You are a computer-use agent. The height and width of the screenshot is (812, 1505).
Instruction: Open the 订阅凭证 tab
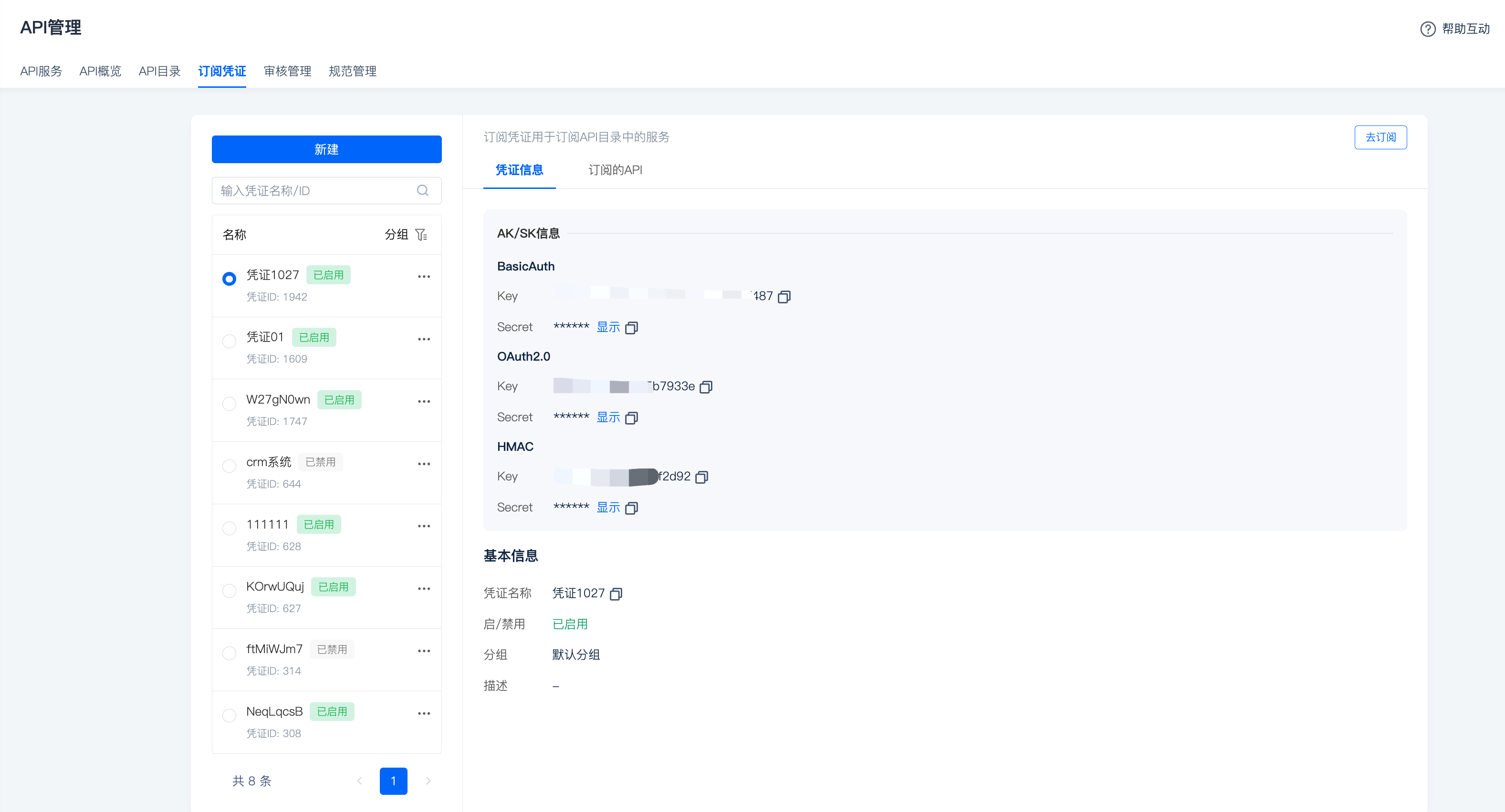coord(222,71)
